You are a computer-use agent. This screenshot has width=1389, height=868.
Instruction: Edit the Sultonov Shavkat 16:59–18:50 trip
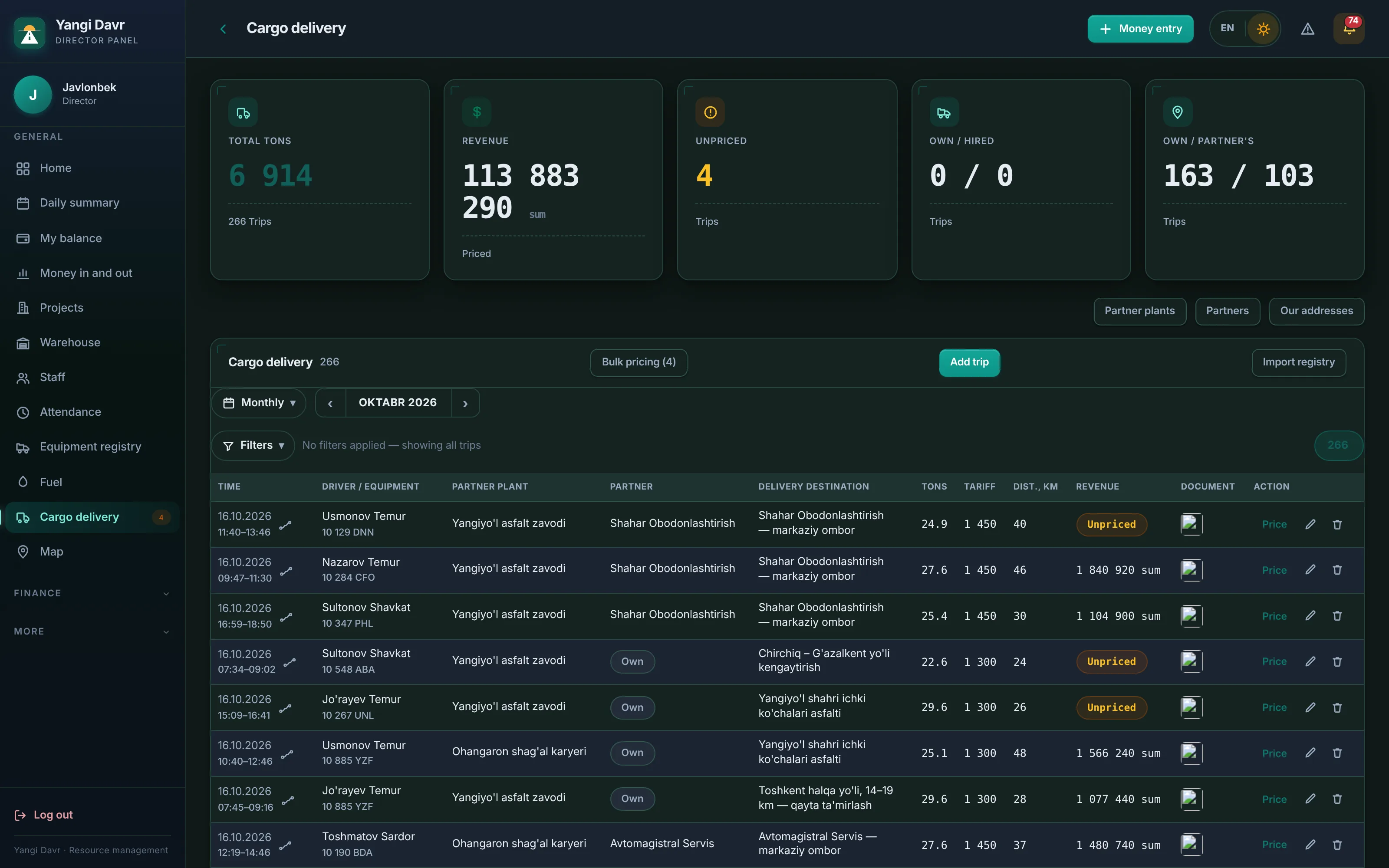pos(1310,615)
